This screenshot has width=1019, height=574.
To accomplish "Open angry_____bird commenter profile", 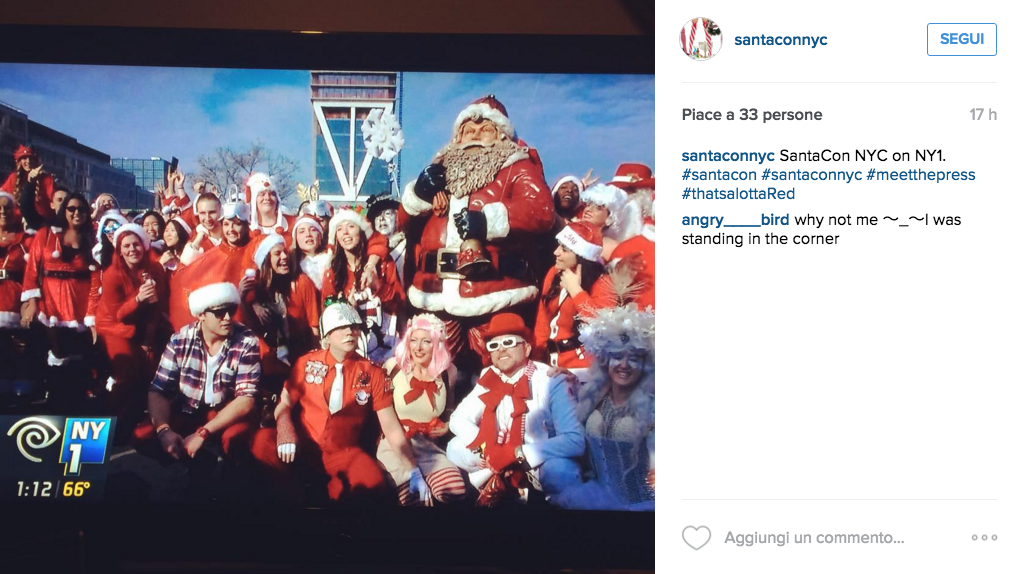I will (735, 220).
